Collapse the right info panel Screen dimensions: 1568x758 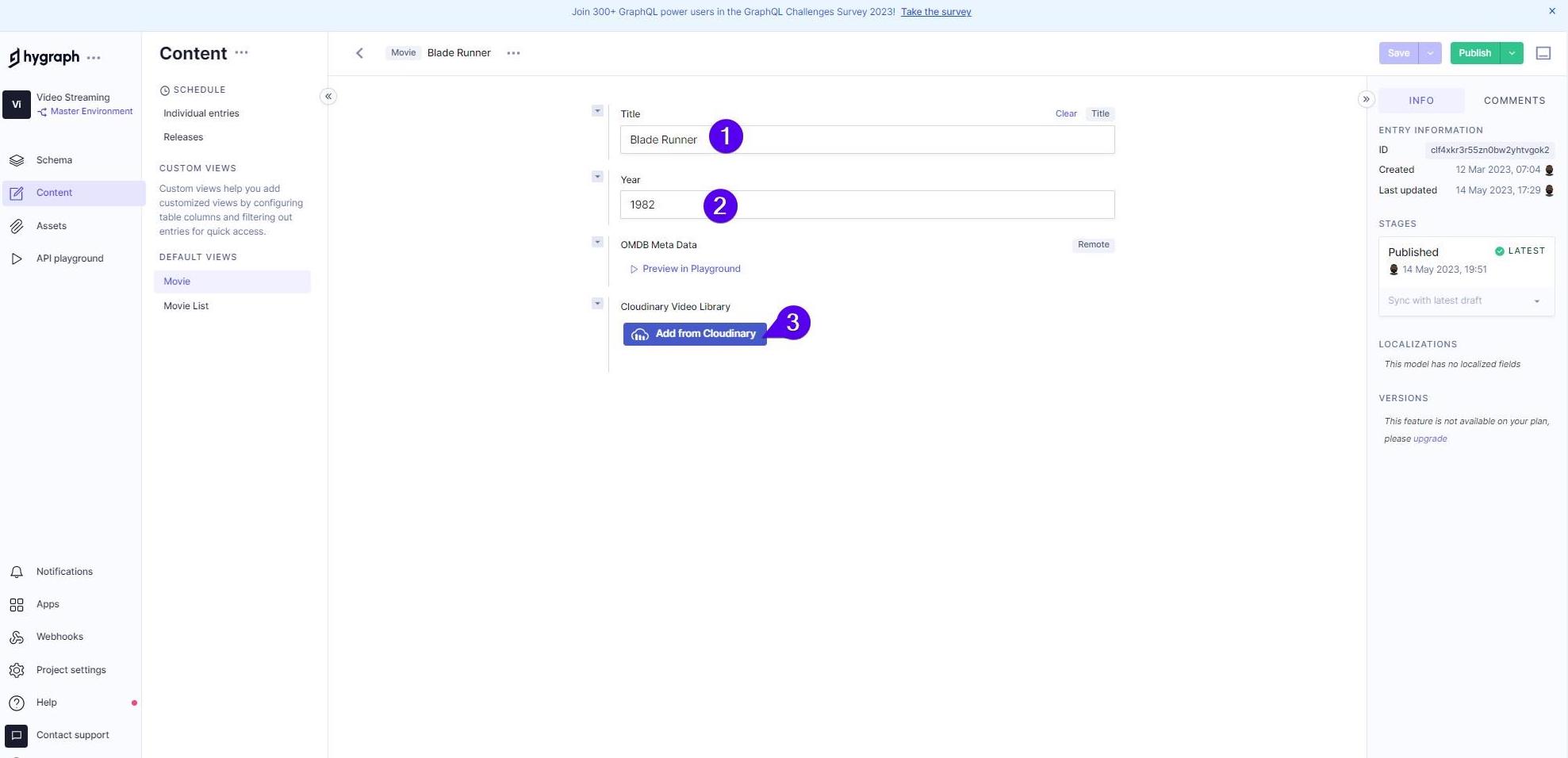tap(1366, 100)
